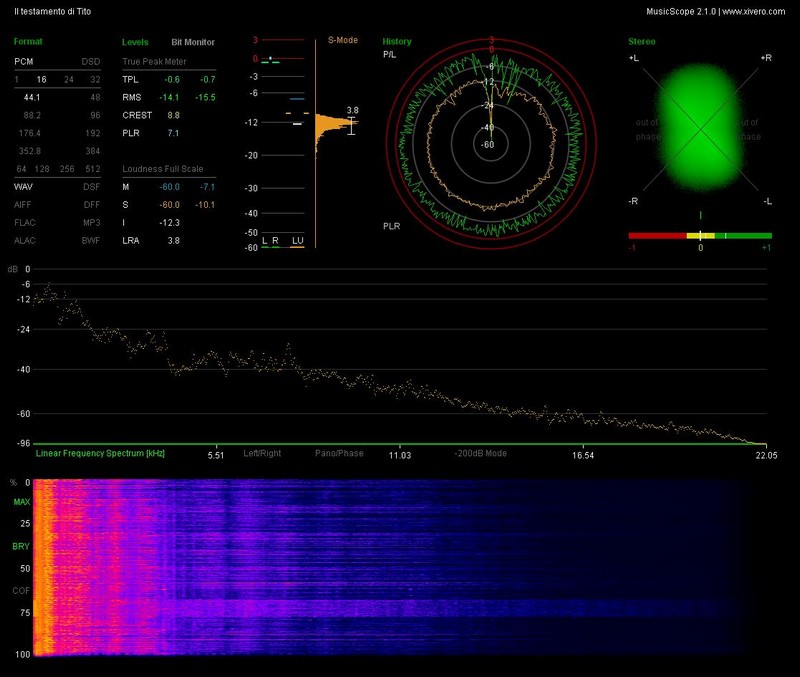Click the Loudness Full Scale label
Image resolution: width=800 pixels, height=677 pixels.
pyautogui.click(x=163, y=169)
